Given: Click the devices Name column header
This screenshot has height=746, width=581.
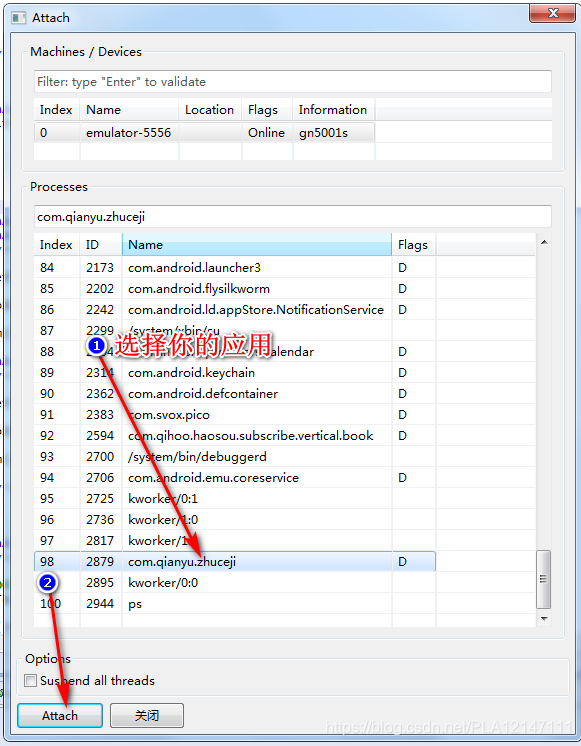Looking at the screenshot, I should (129, 109).
